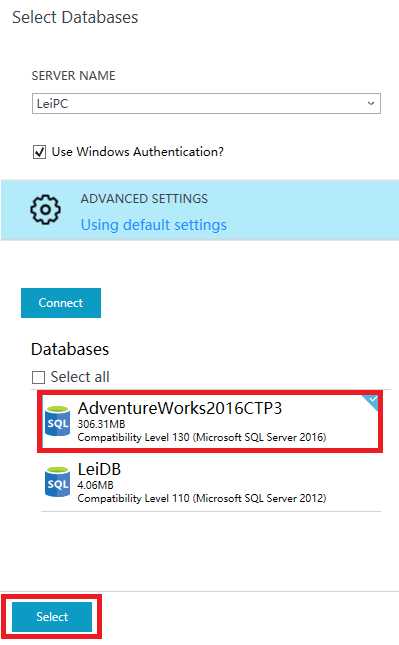Click Compatibility Level 130 description line
The height and width of the screenshot is (645, 399).
[202, 437]
